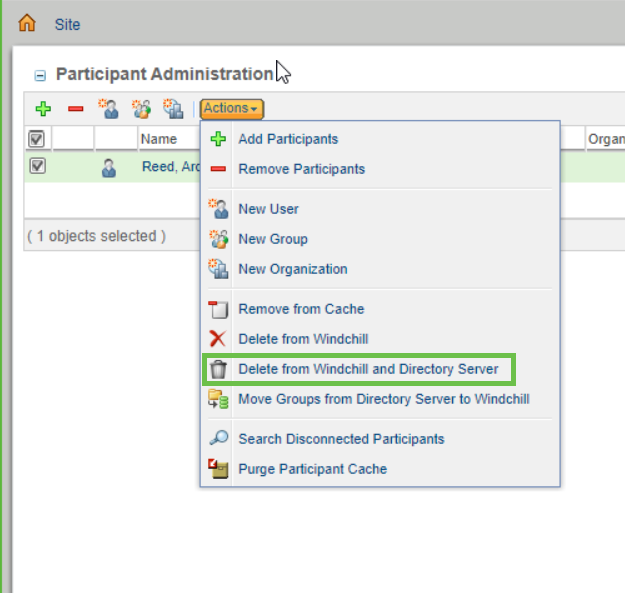Click the magnifier Search Disconnected Participants icon

(x=219, y=438)
